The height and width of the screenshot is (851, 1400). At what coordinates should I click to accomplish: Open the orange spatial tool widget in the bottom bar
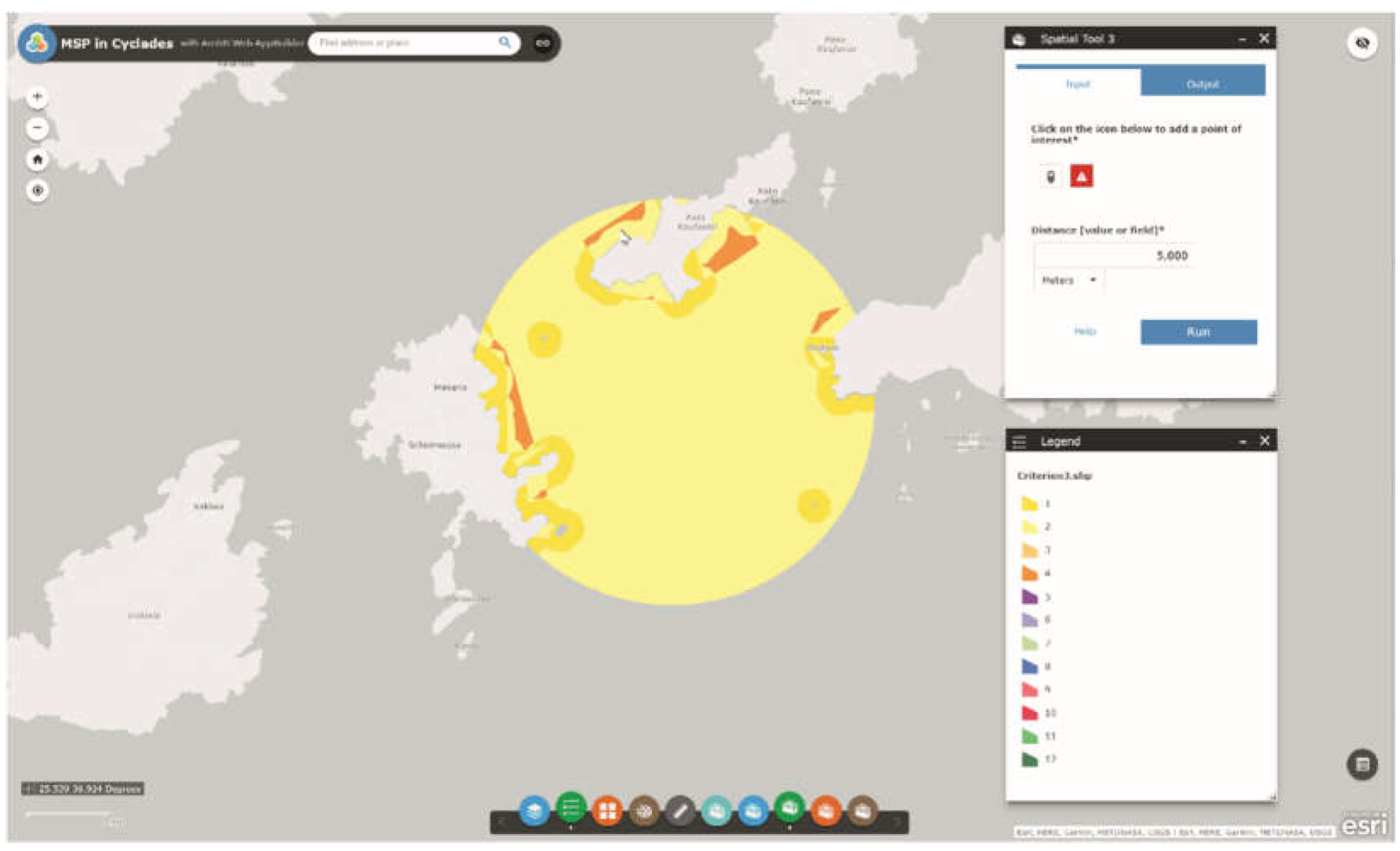[826, 811]
